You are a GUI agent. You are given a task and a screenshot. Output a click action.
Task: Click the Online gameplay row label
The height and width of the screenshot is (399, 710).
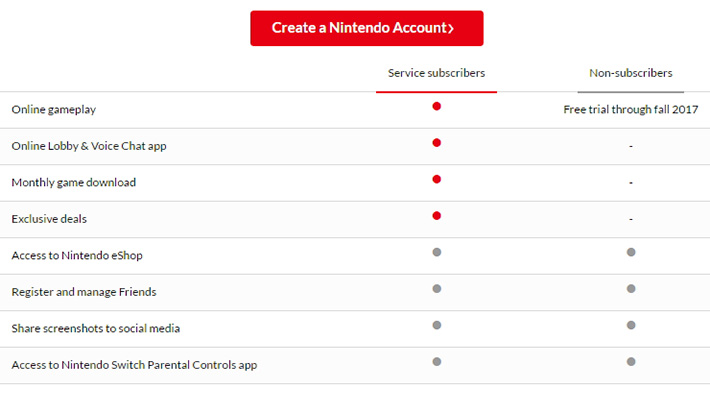coord(54,110)
